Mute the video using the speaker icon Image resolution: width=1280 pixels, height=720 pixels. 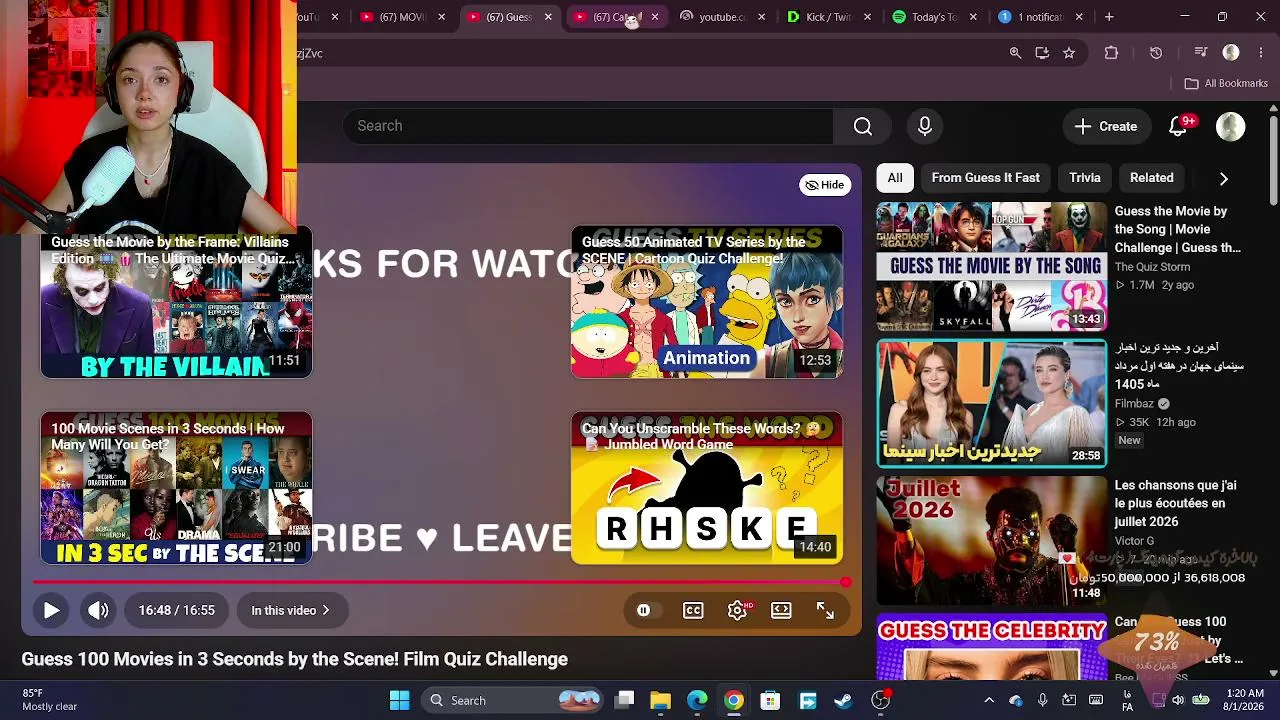(x=98, y=610)
